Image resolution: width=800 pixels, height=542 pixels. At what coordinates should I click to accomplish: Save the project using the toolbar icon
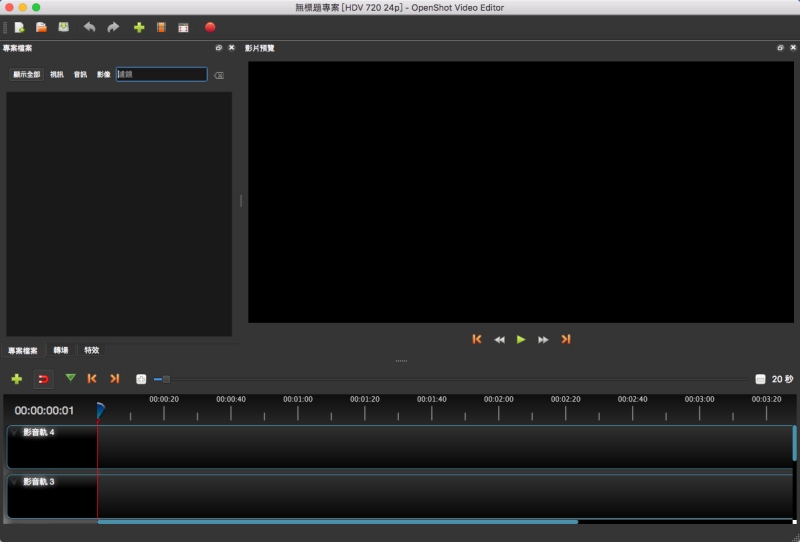click(64, 27)
